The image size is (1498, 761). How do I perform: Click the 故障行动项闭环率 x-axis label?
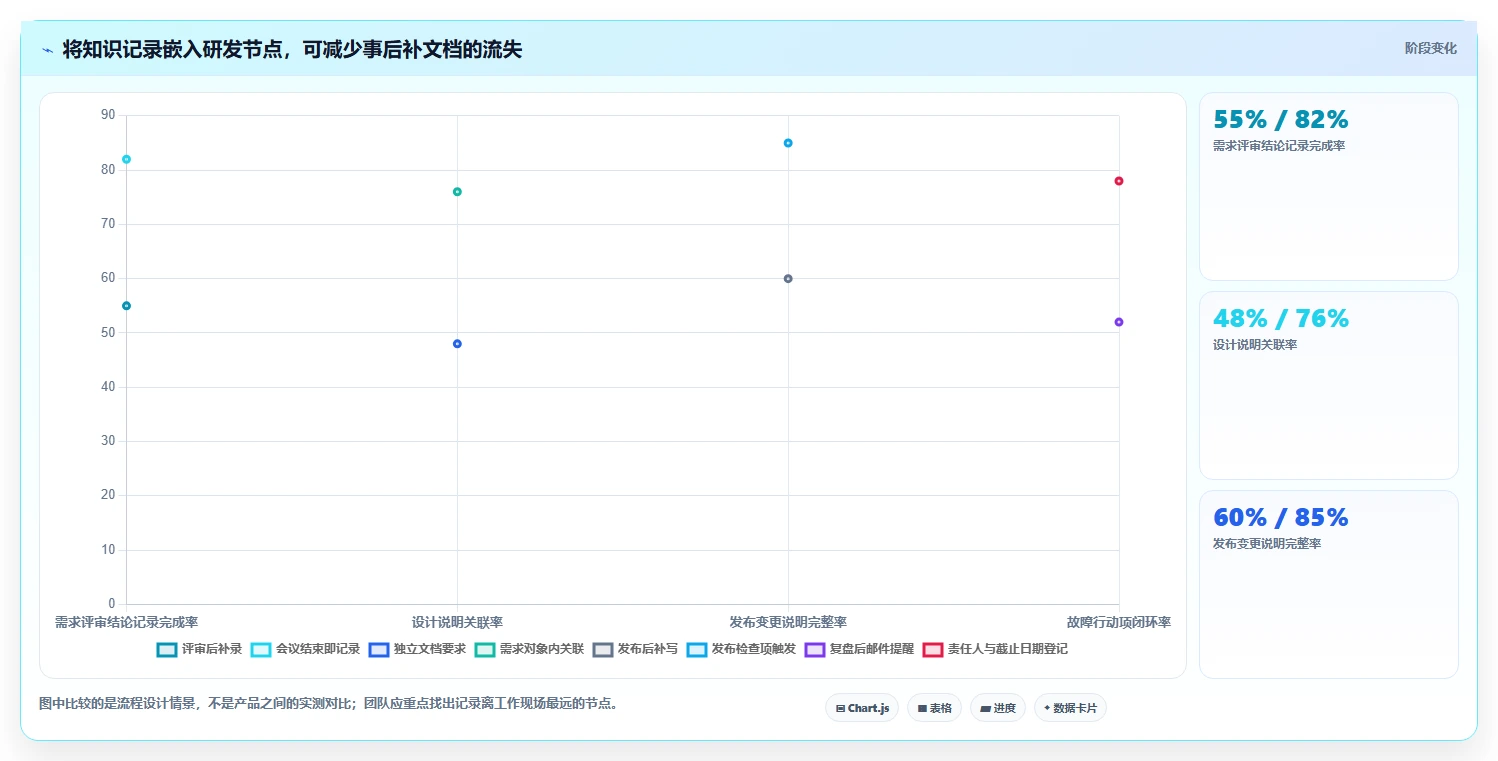pyautogui.click(x=1119, y=622)
